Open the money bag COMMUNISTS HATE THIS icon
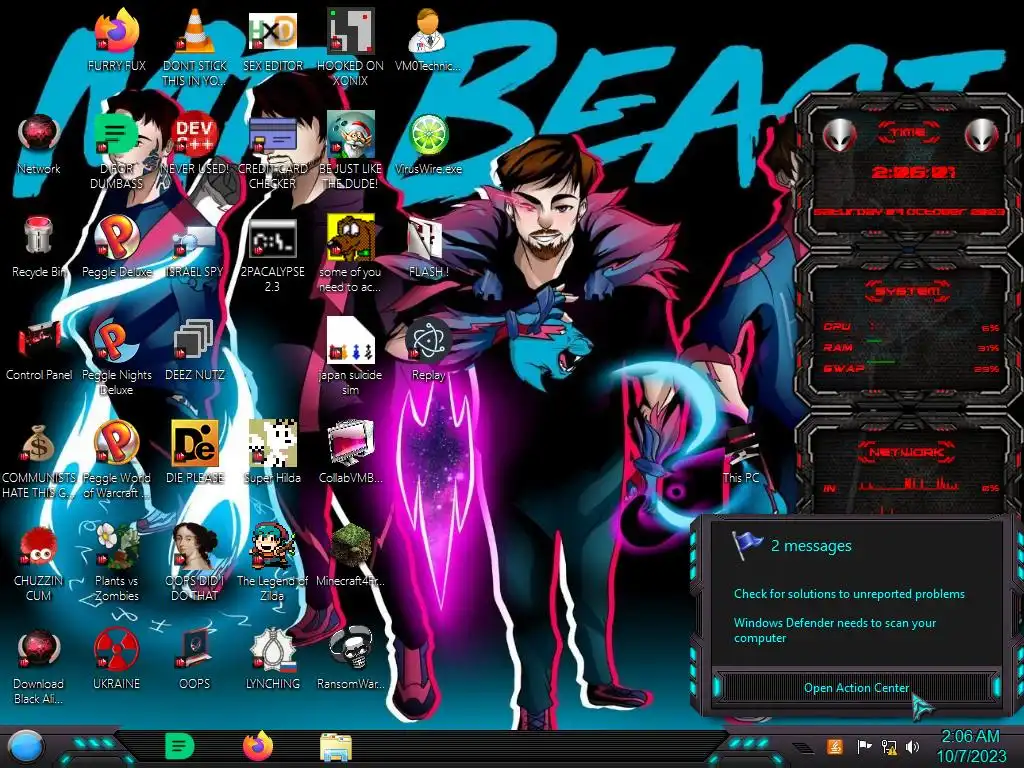Screen dimensions: 1024x768 (x=39, y=443)
